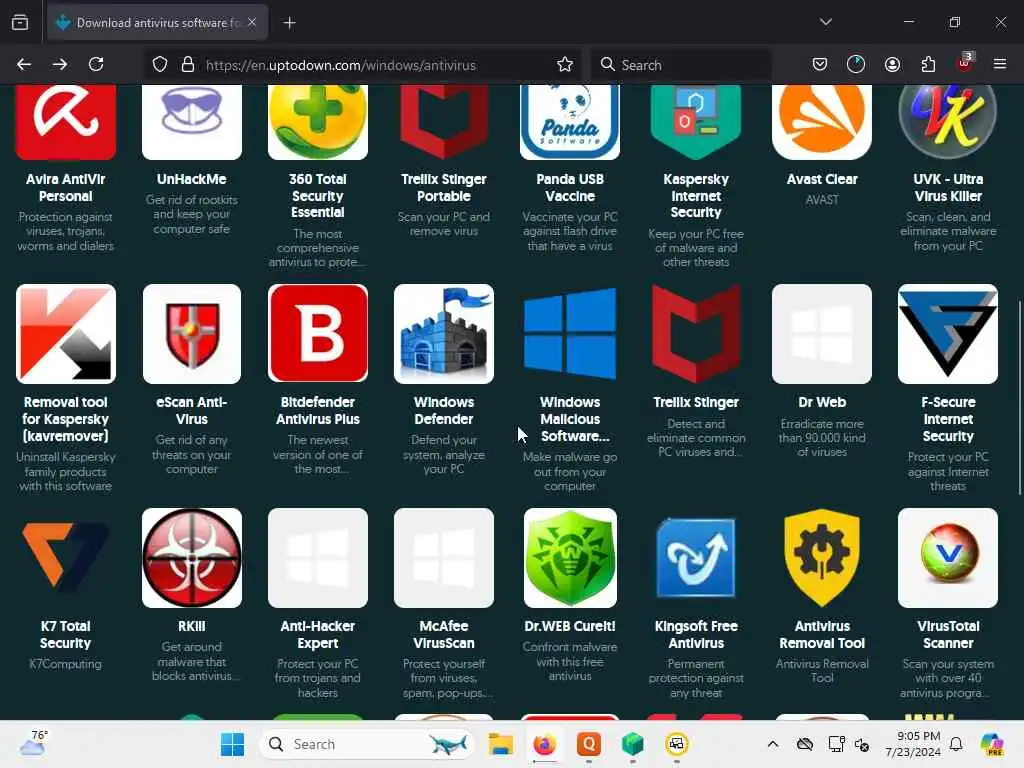Show hidden system tray icons
The height and width of the screenshot is (768, 1024).
[x=773, y=744]
